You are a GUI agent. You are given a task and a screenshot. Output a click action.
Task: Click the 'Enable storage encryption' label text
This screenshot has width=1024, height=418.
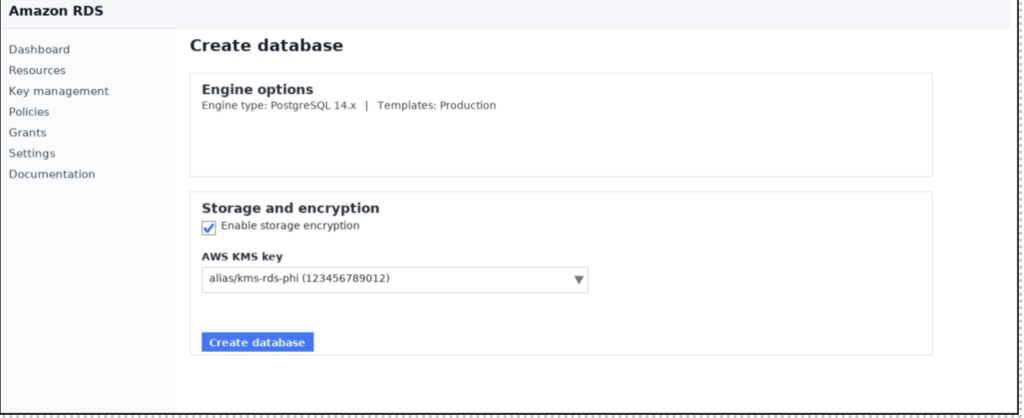[290, 226]
